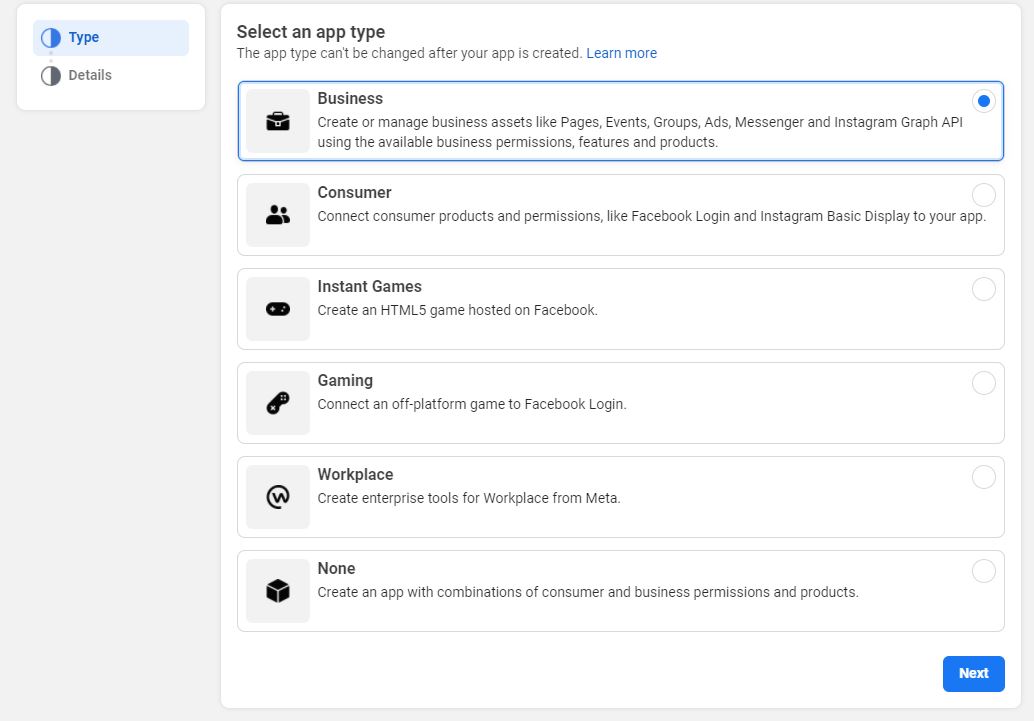This screenshot has width=1034, height=721.
Task: Click the Business briefcase icon
Action: pos(277,121)
